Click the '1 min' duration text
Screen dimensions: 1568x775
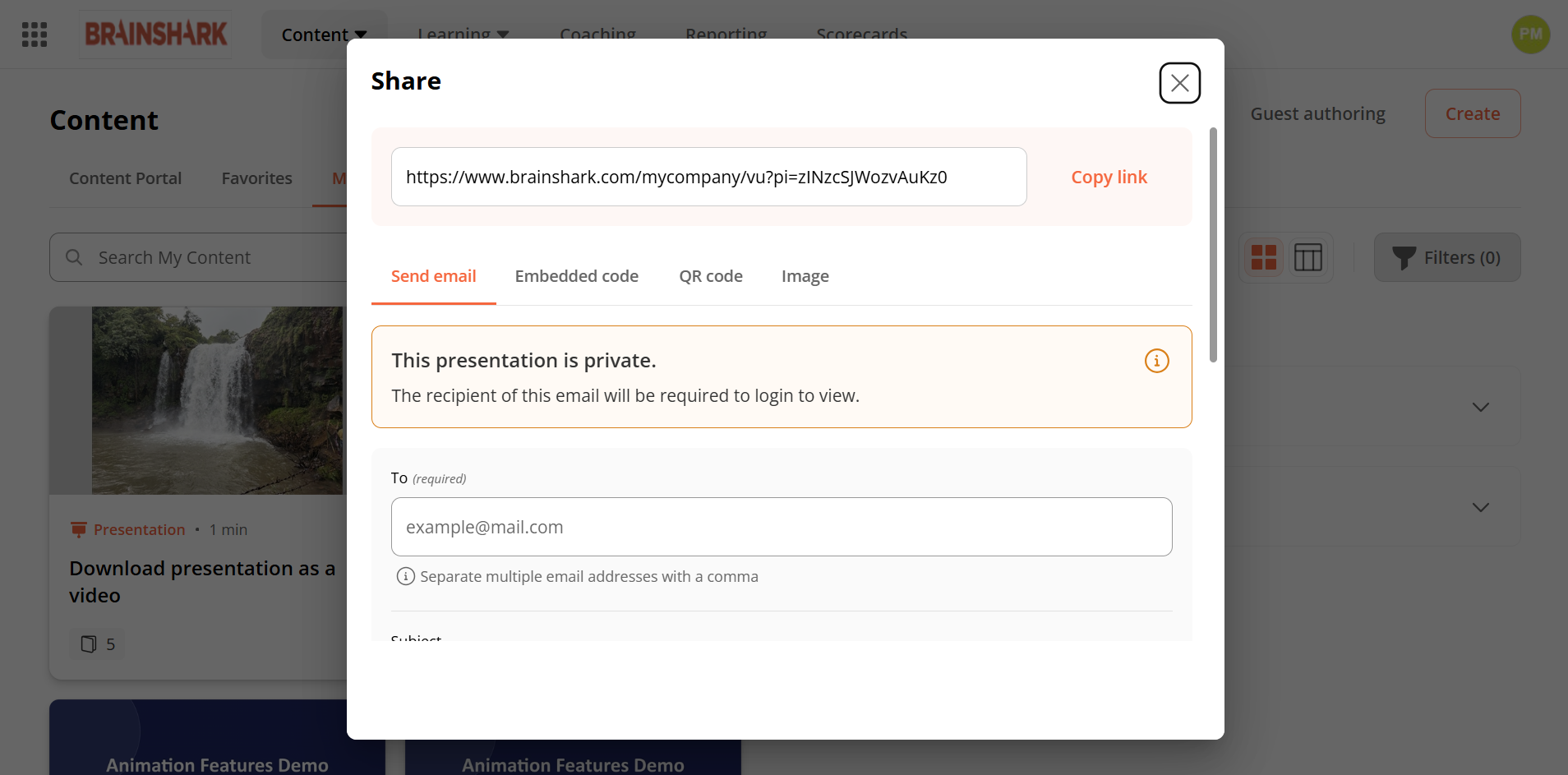point(228,529)
